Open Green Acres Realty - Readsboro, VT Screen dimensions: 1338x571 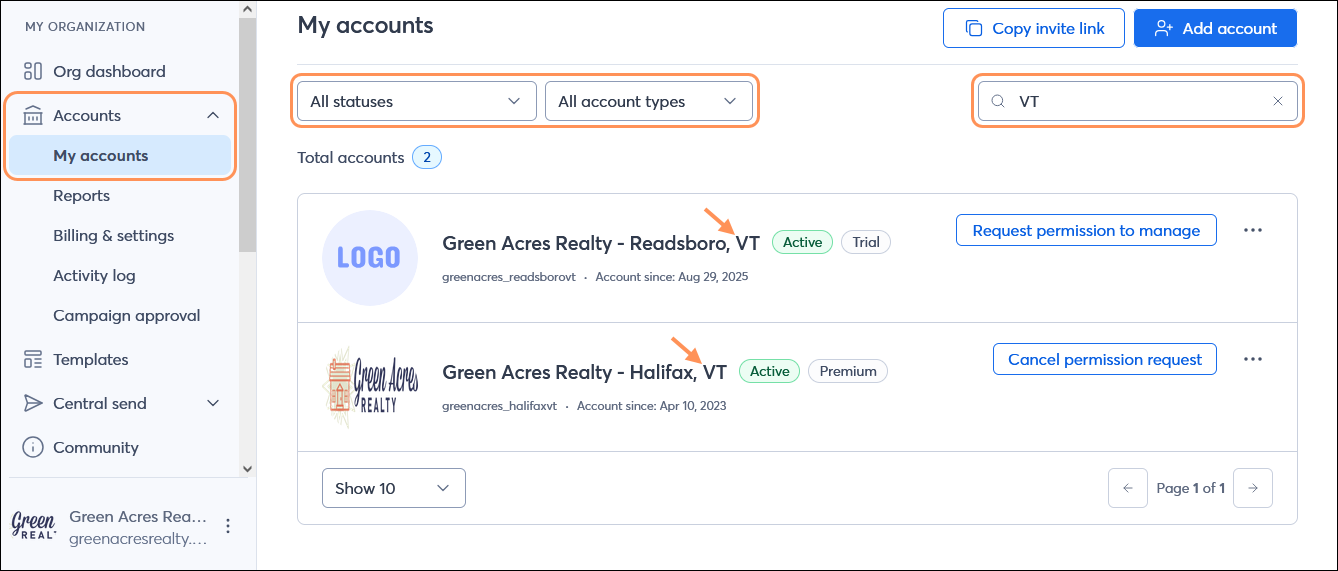pyautogui.click(x=601, y=242)
